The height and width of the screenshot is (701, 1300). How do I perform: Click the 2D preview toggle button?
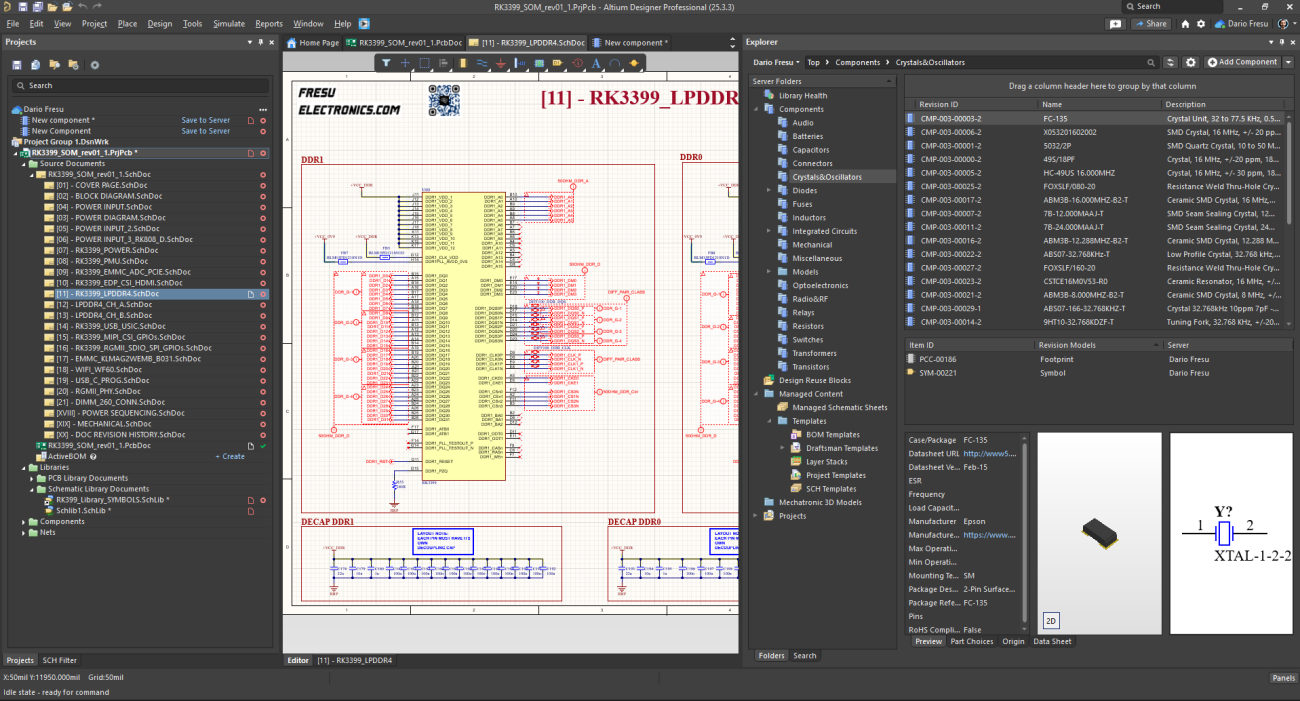(1051, 620)
